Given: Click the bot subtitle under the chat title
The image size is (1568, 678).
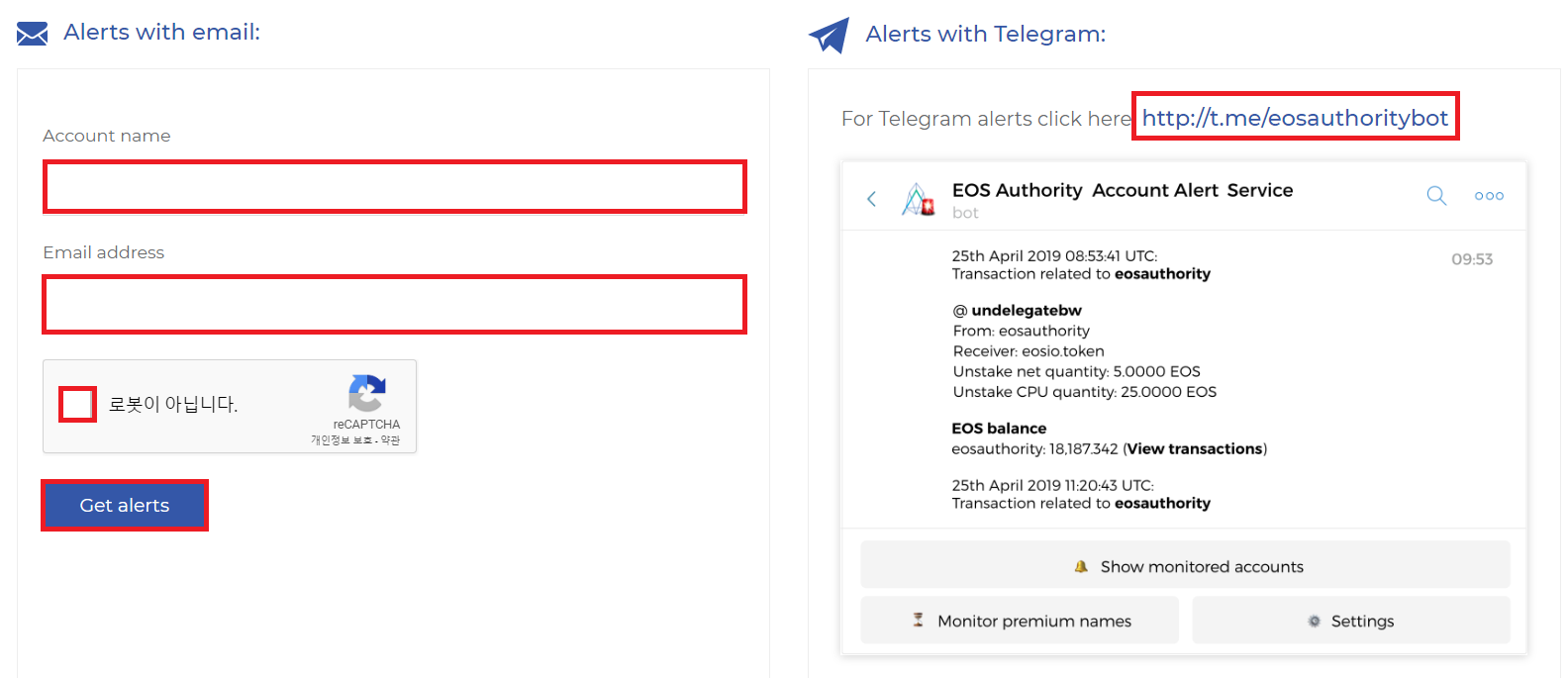Looking at the screenshot, I should 965,213.
